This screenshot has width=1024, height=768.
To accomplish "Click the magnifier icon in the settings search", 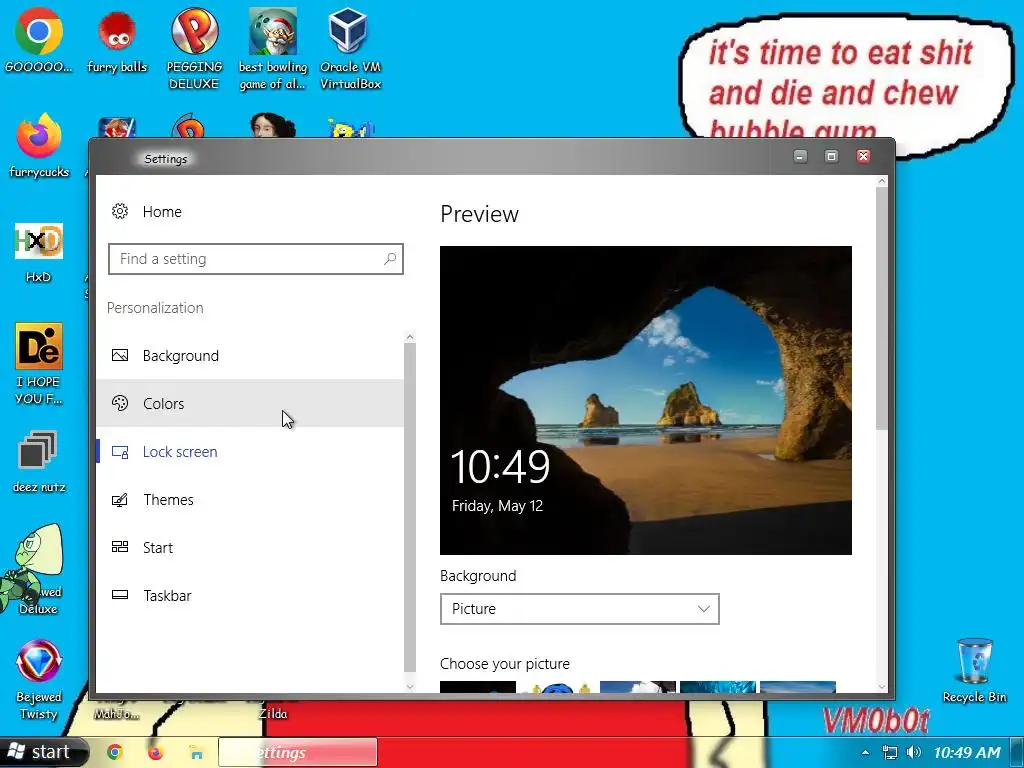I will [390, 259].
